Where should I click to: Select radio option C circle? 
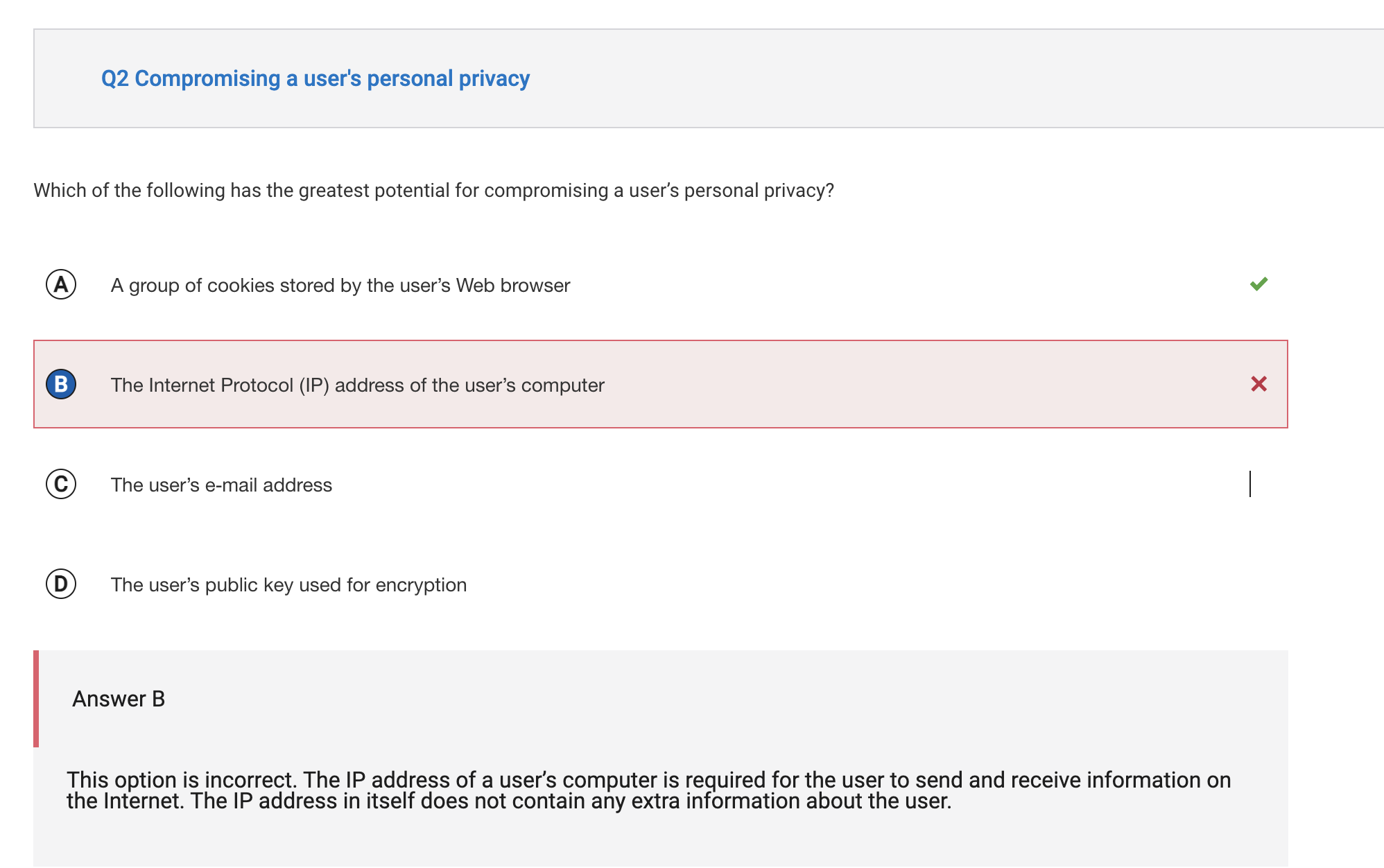[61, 484]
